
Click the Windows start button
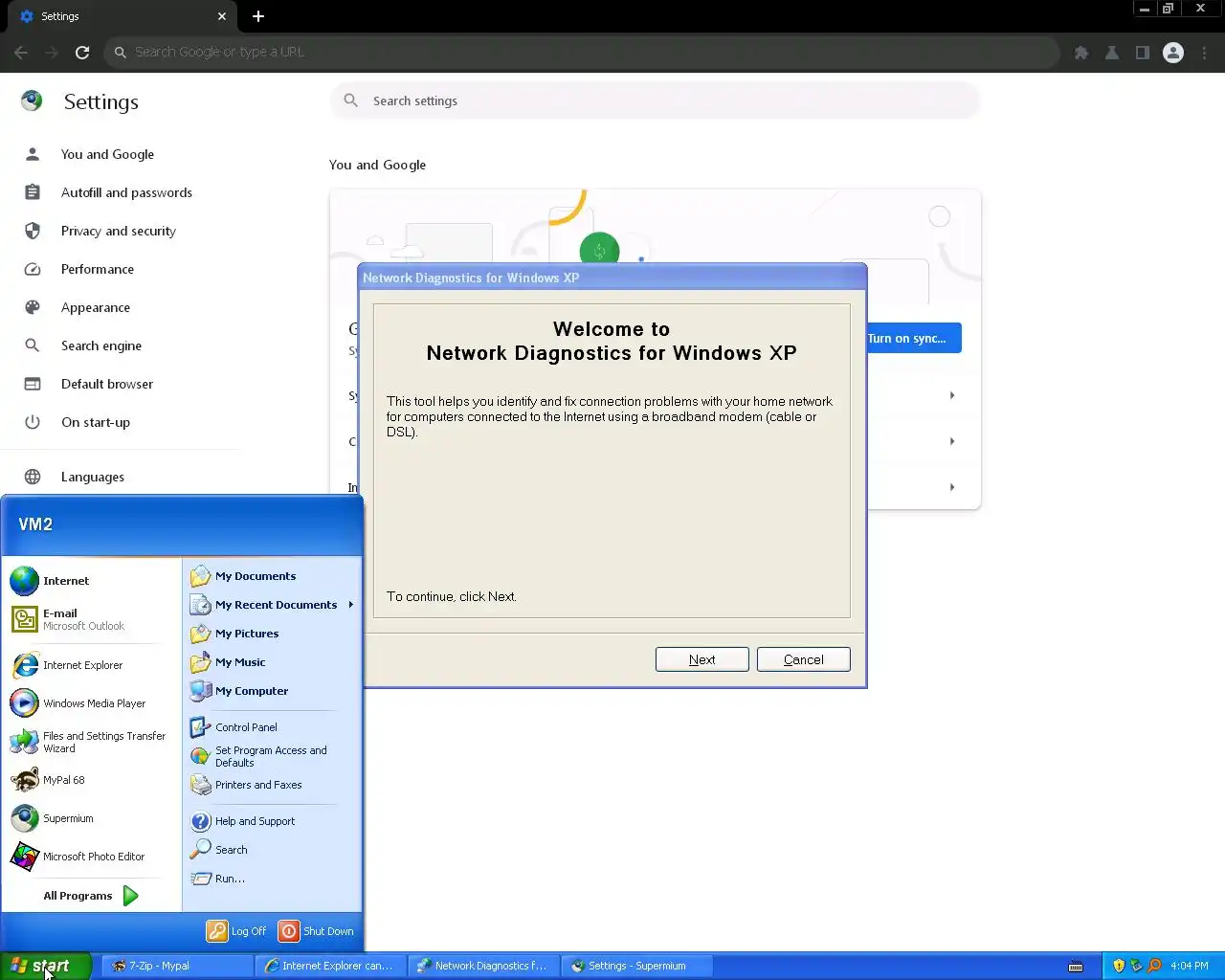(45, 966)
